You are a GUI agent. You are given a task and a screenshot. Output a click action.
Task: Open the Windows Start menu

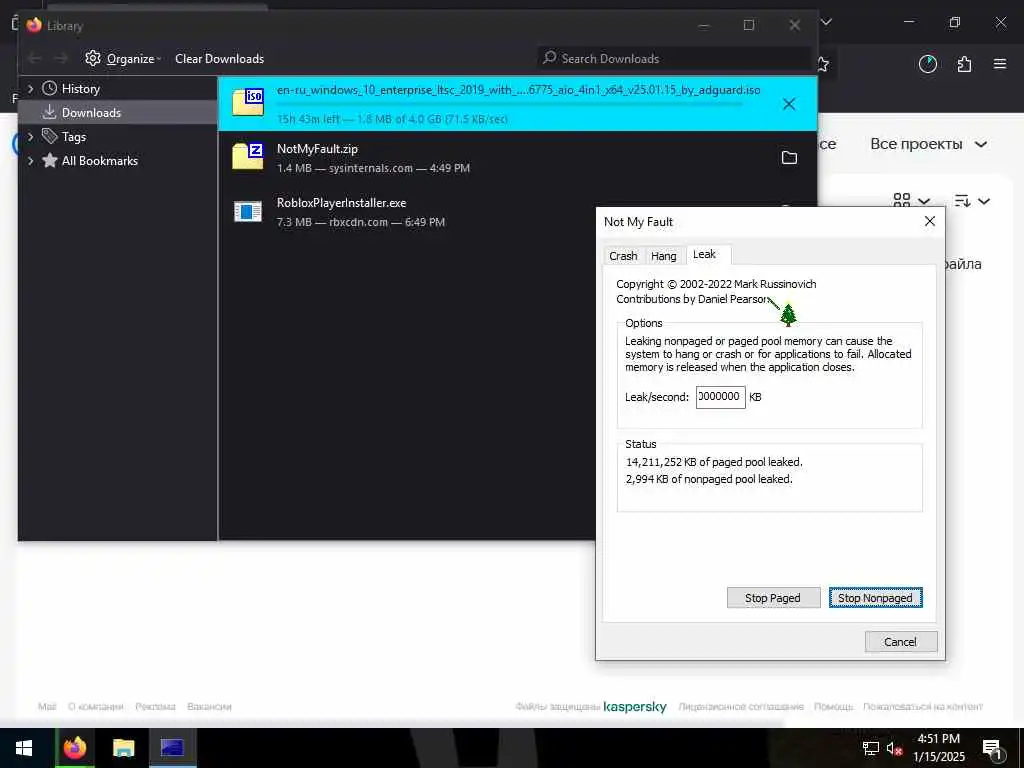point(24,748)
